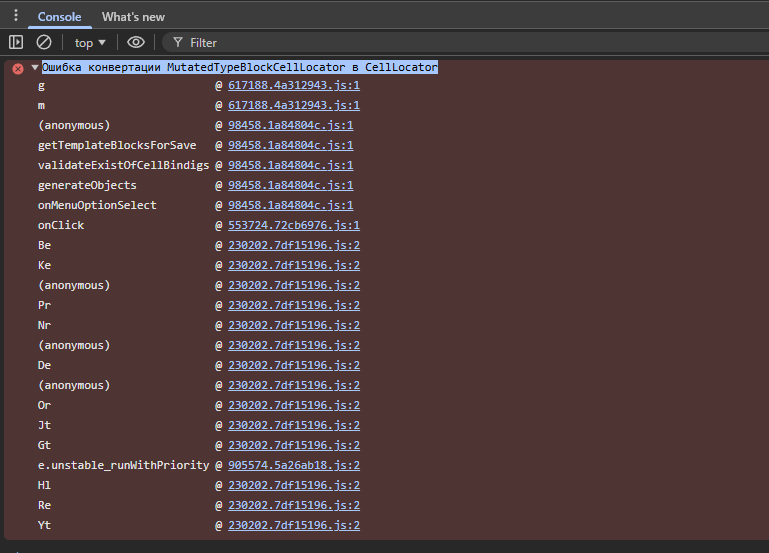Click the highlighted error message text
The width and height of the screenshot is (769, 553).
click(x=240, y=68)
